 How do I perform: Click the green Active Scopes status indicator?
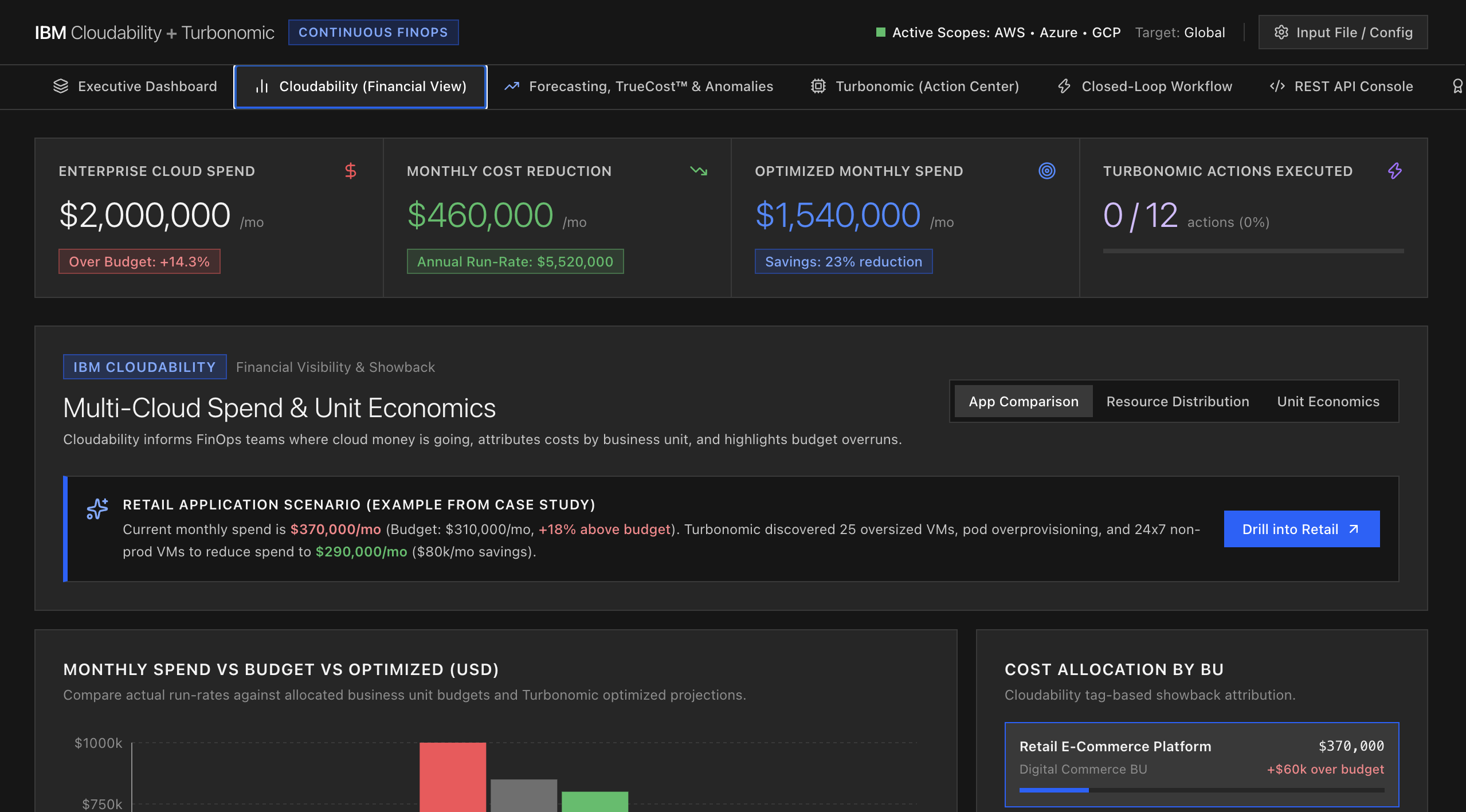click(x=881, y=32)
